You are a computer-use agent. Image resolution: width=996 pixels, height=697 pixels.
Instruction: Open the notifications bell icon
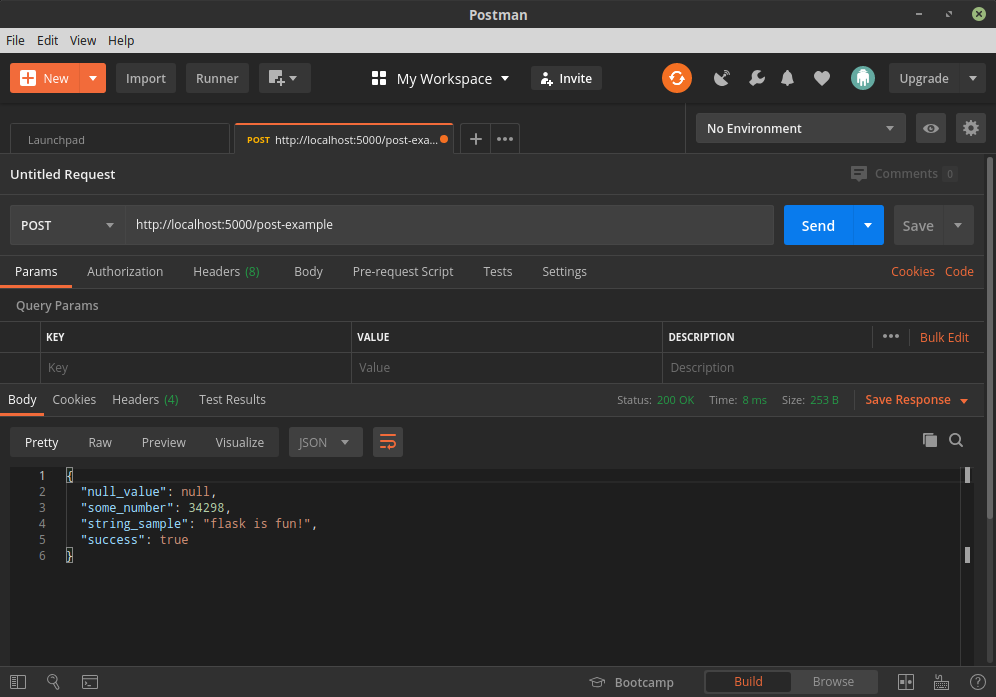point(787,78)
